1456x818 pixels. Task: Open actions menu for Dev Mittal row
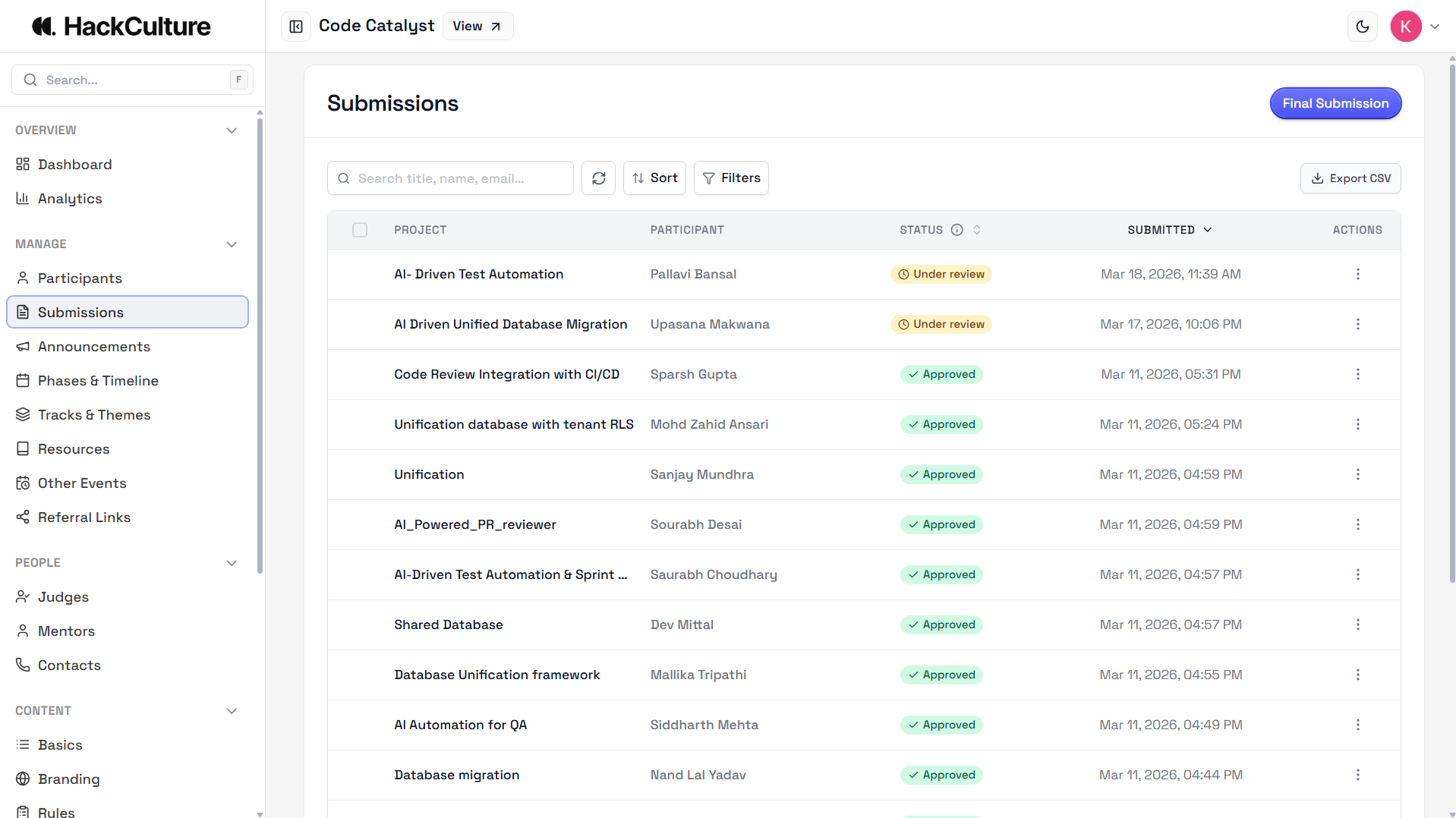pyautogui.click(x=1357, y=625)
